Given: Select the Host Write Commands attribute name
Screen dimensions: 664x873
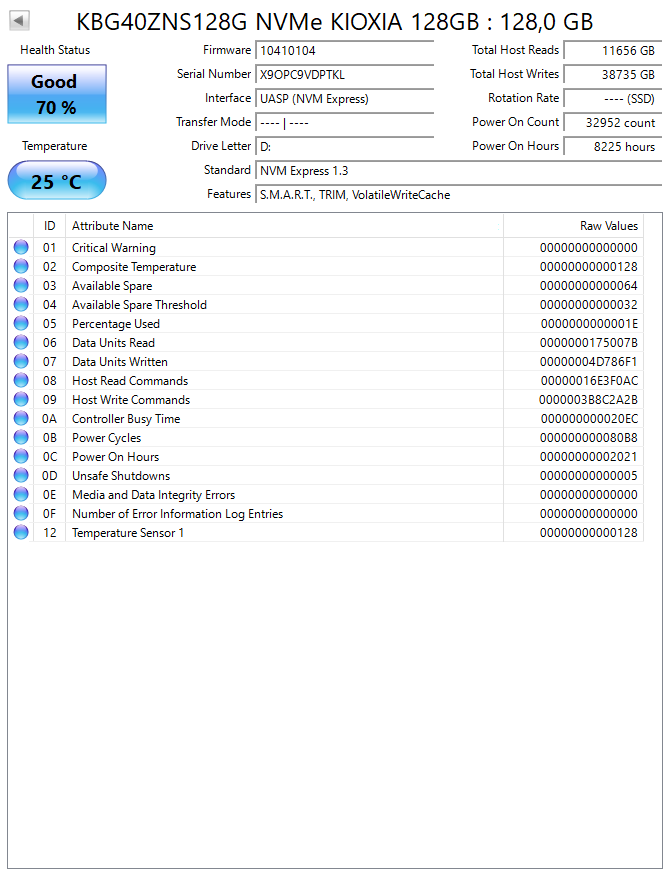Looking at the screenshot, I should coord(131,400).
